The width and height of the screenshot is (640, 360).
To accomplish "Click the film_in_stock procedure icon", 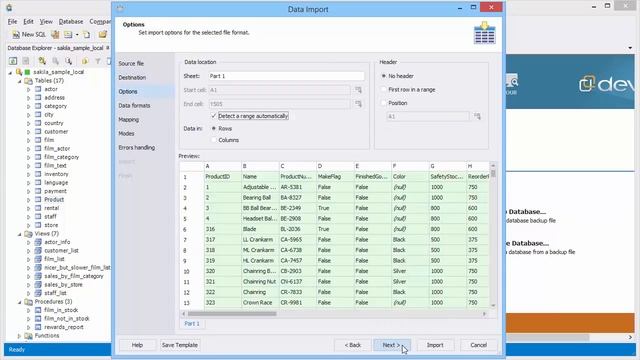I will pyautogui.click(x=38, y=310).
